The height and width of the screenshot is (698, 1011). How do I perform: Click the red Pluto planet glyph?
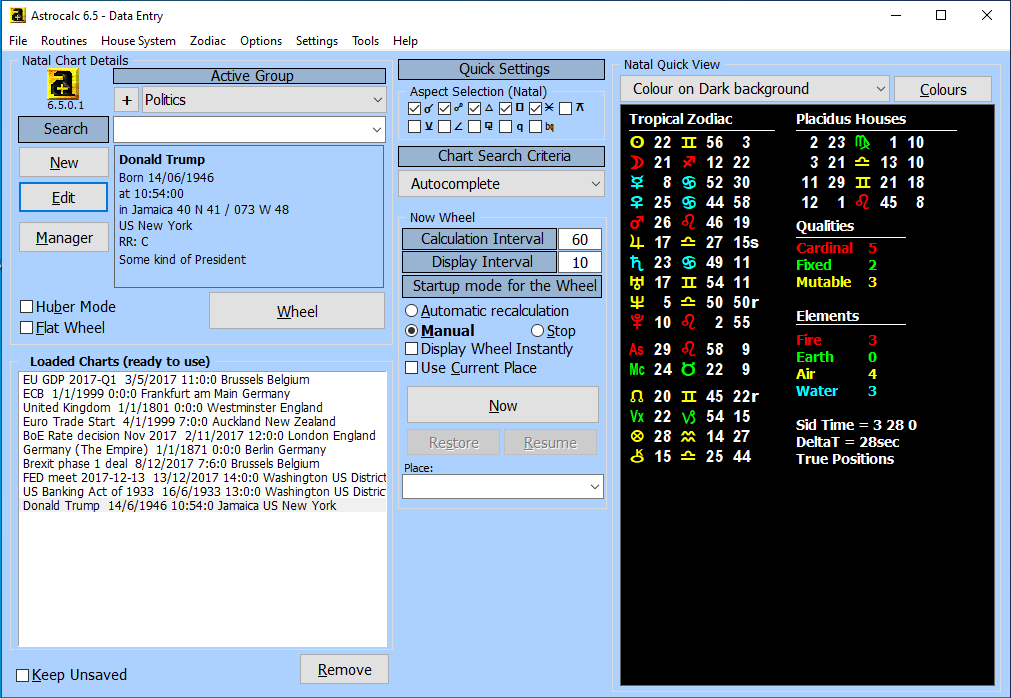[637, 322]
